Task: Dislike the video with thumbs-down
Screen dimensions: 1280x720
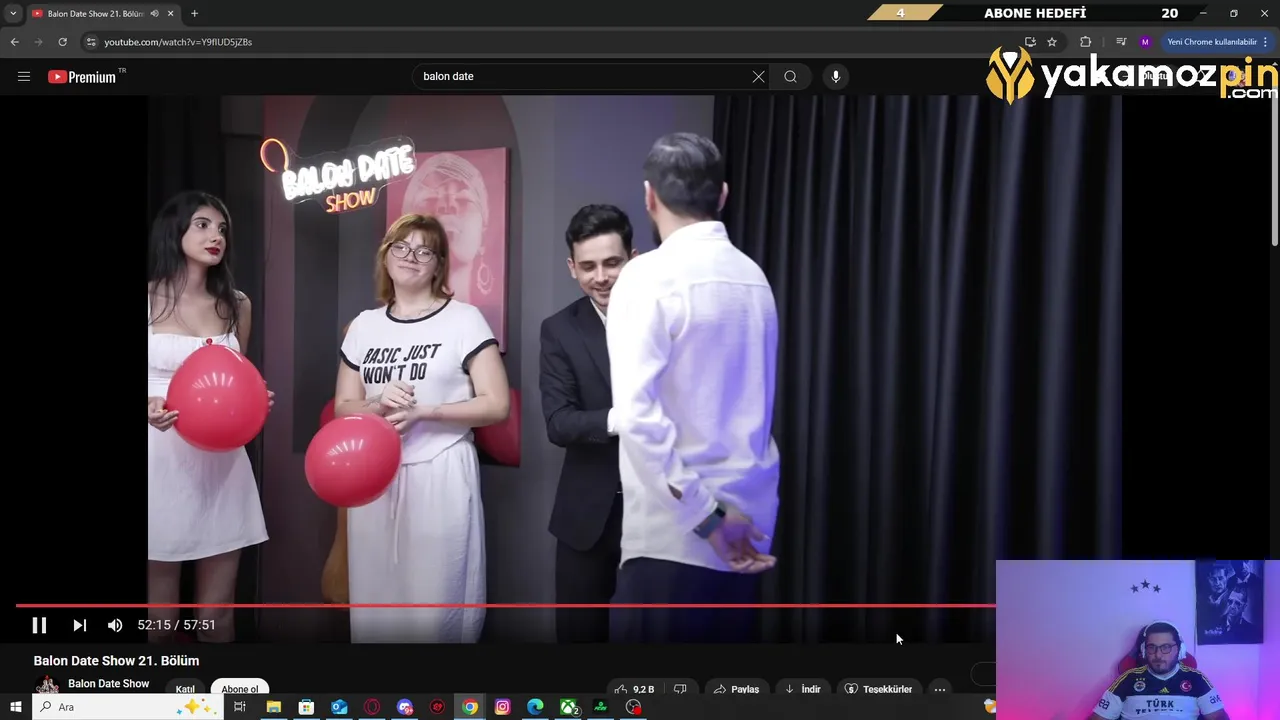Action: 680,688
